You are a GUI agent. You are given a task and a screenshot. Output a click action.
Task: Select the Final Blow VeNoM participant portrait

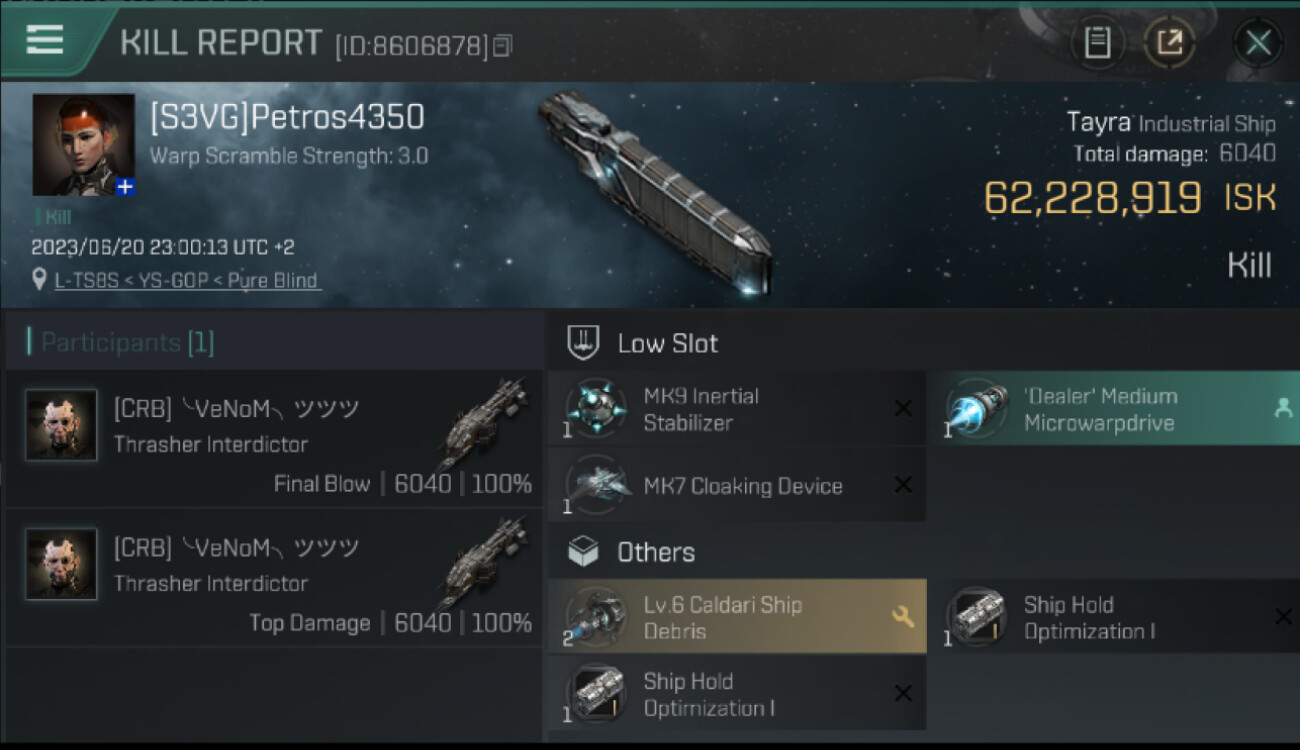(61, 425)
